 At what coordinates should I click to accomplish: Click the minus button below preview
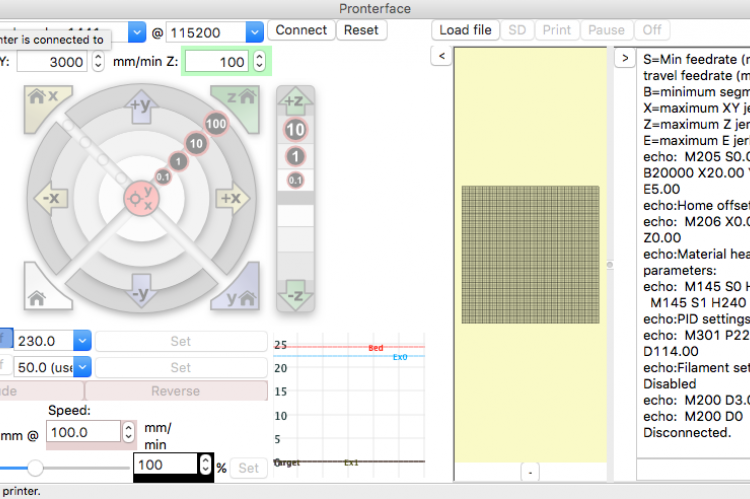(530, 472)
